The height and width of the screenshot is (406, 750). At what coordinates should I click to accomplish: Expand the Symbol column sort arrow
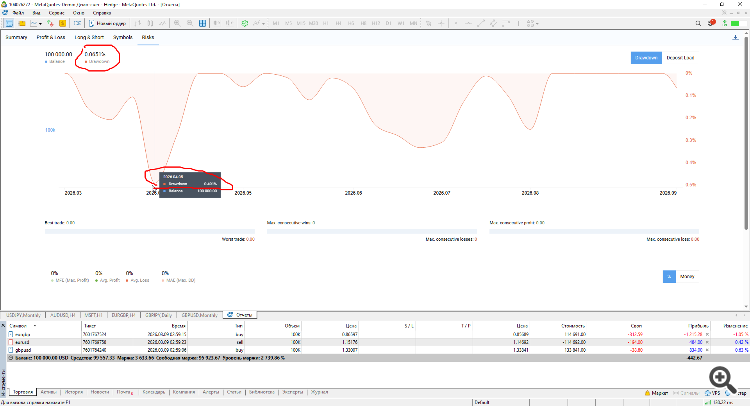(x=34, y=326)
